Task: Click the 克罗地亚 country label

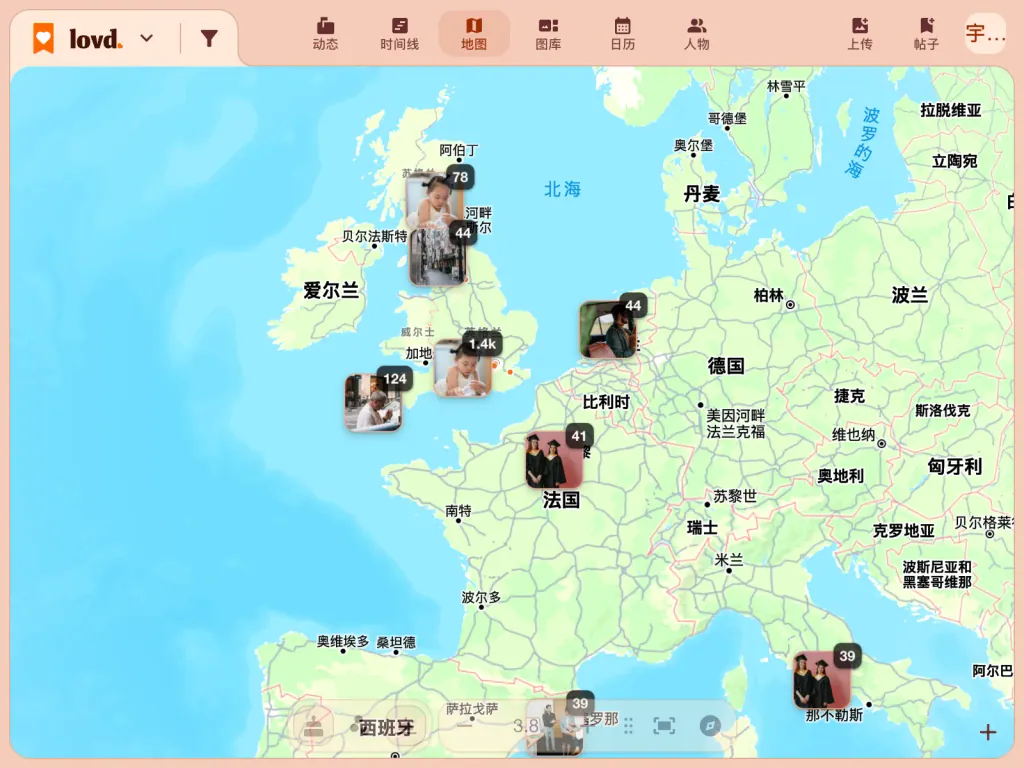Action: (904, 531)
